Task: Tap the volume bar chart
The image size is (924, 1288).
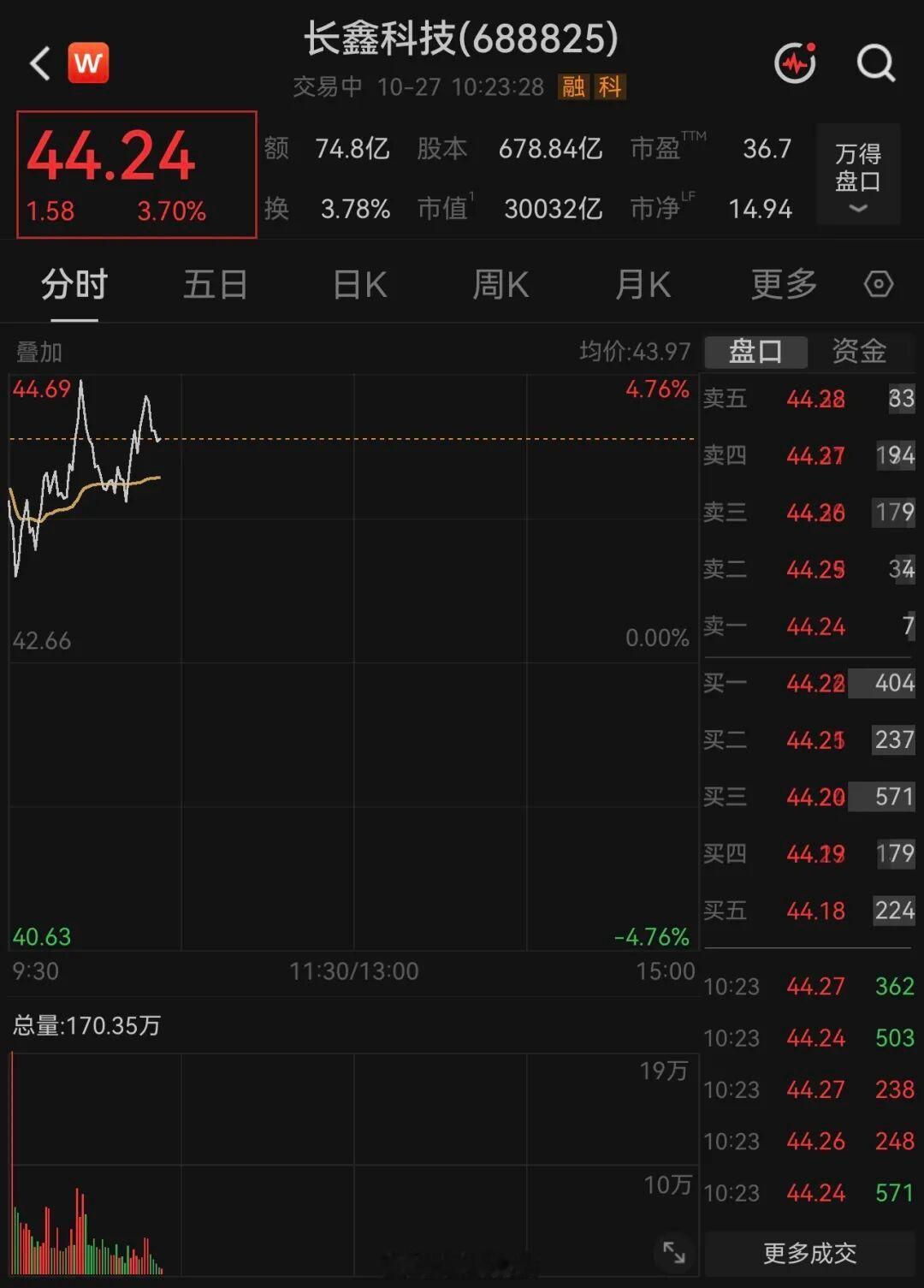Action: pos(353,1164)
